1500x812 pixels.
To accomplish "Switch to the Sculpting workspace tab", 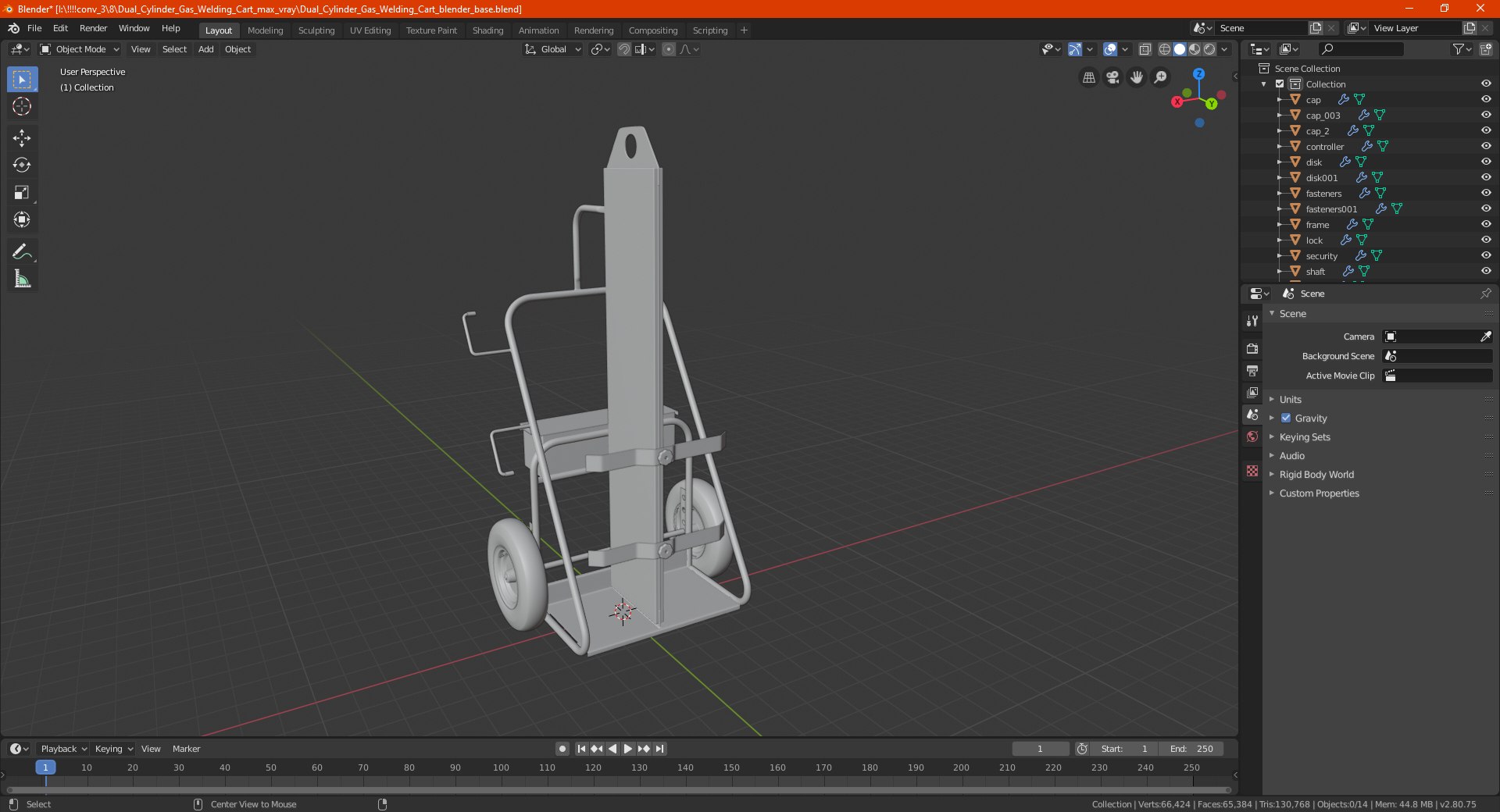I will click(x=316, y=30).
